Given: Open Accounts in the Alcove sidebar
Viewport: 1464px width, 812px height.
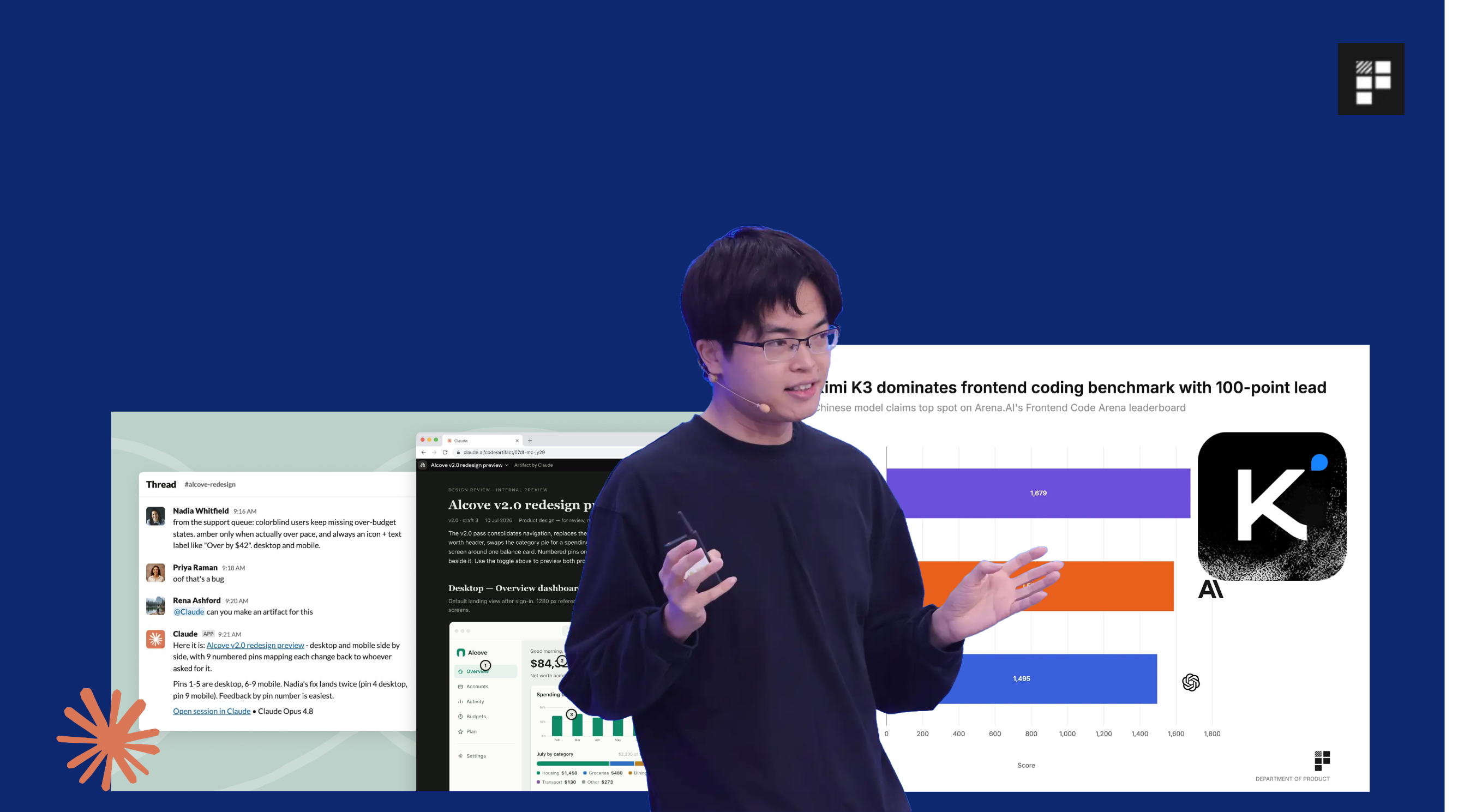Looking at the screenshot, I should point(485,687).
